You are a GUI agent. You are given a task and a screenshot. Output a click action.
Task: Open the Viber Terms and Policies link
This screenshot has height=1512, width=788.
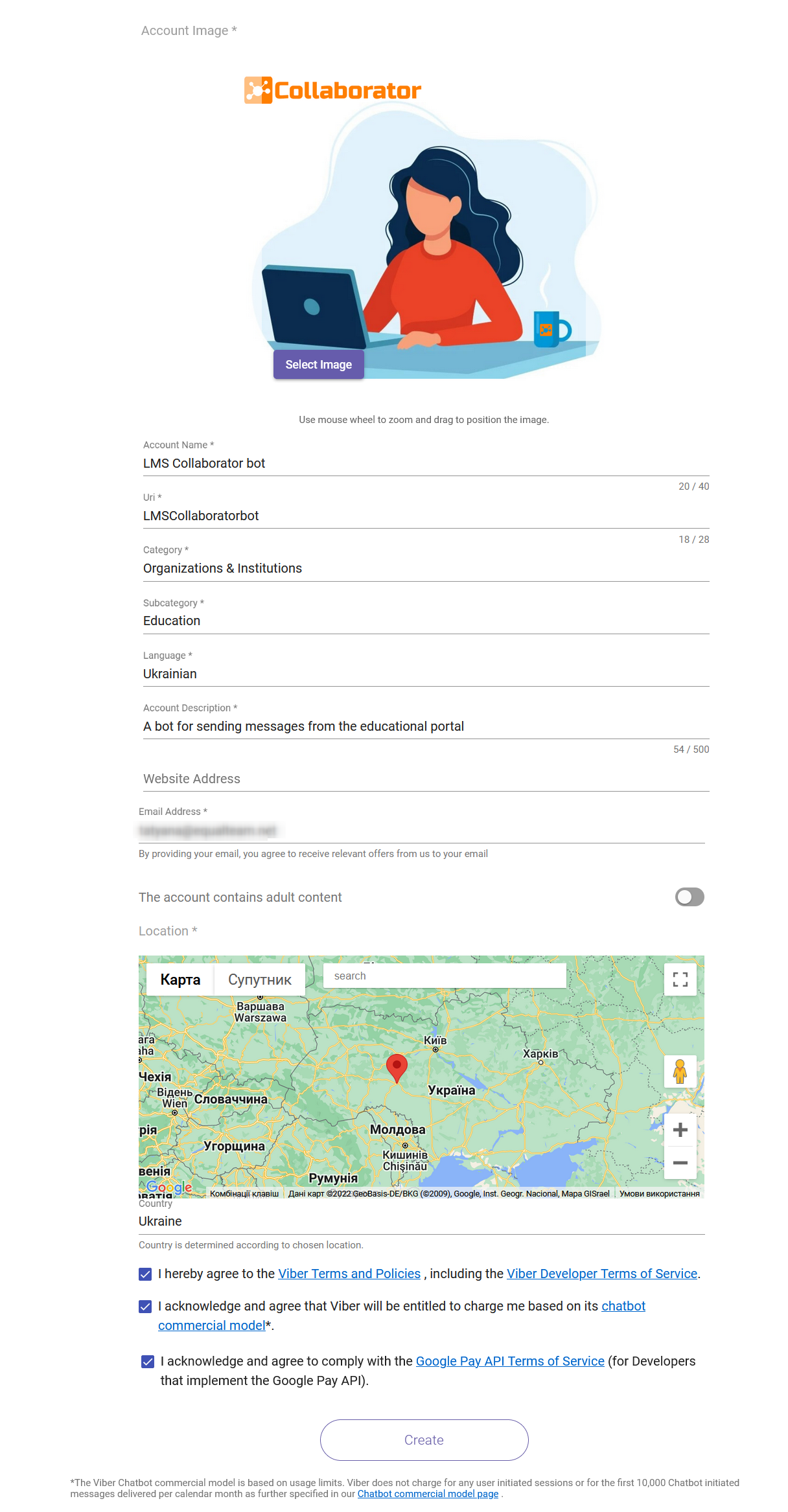point(349,1274)
